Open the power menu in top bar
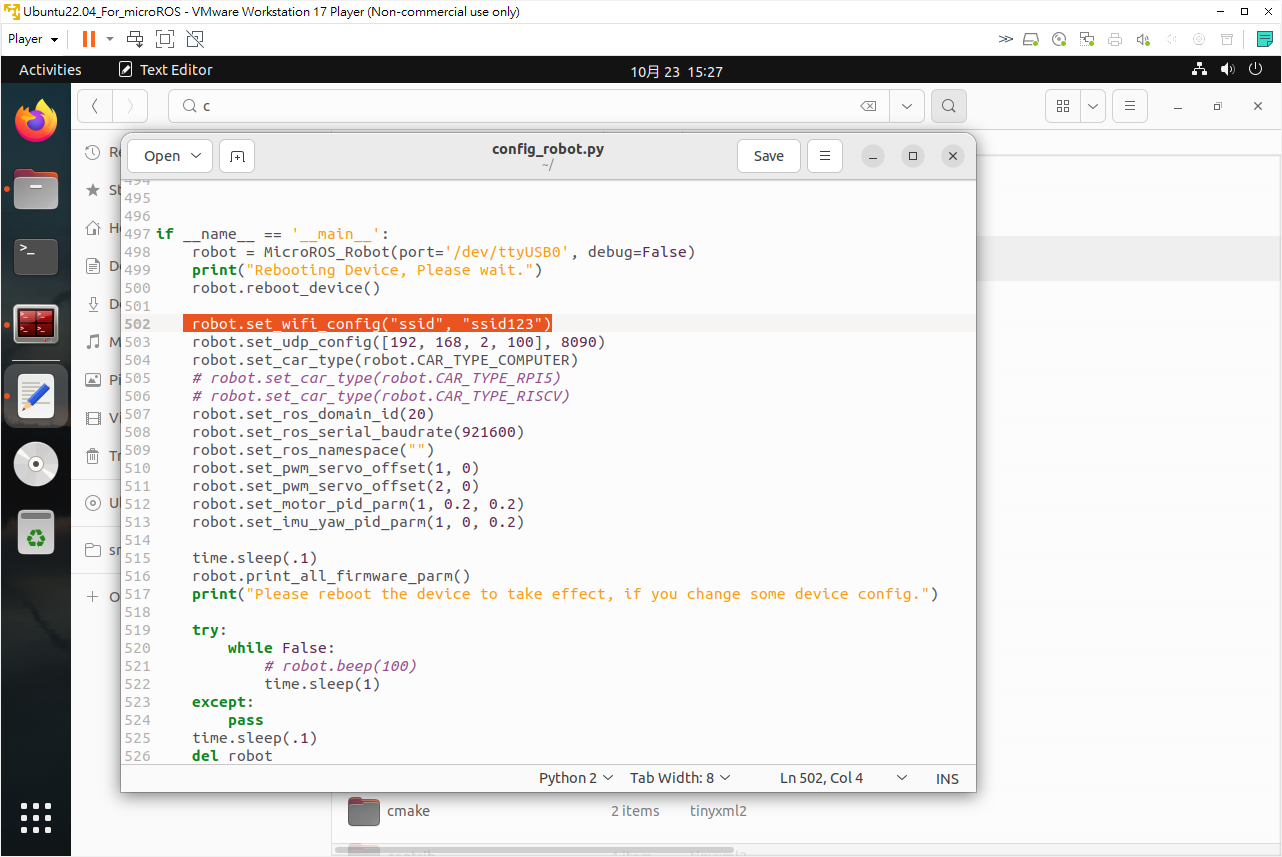This screenshot has width=1282, height=857. pyautogui.click(x=1257, y=70)
